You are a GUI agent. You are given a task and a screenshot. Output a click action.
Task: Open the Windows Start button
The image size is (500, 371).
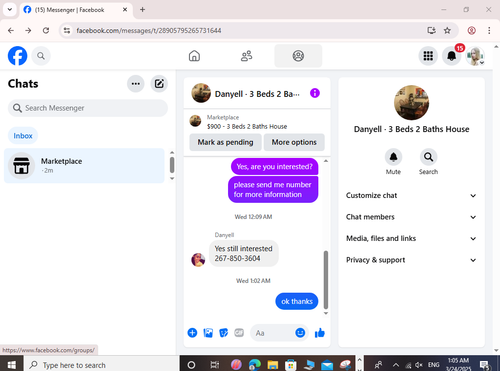point(11,365)
